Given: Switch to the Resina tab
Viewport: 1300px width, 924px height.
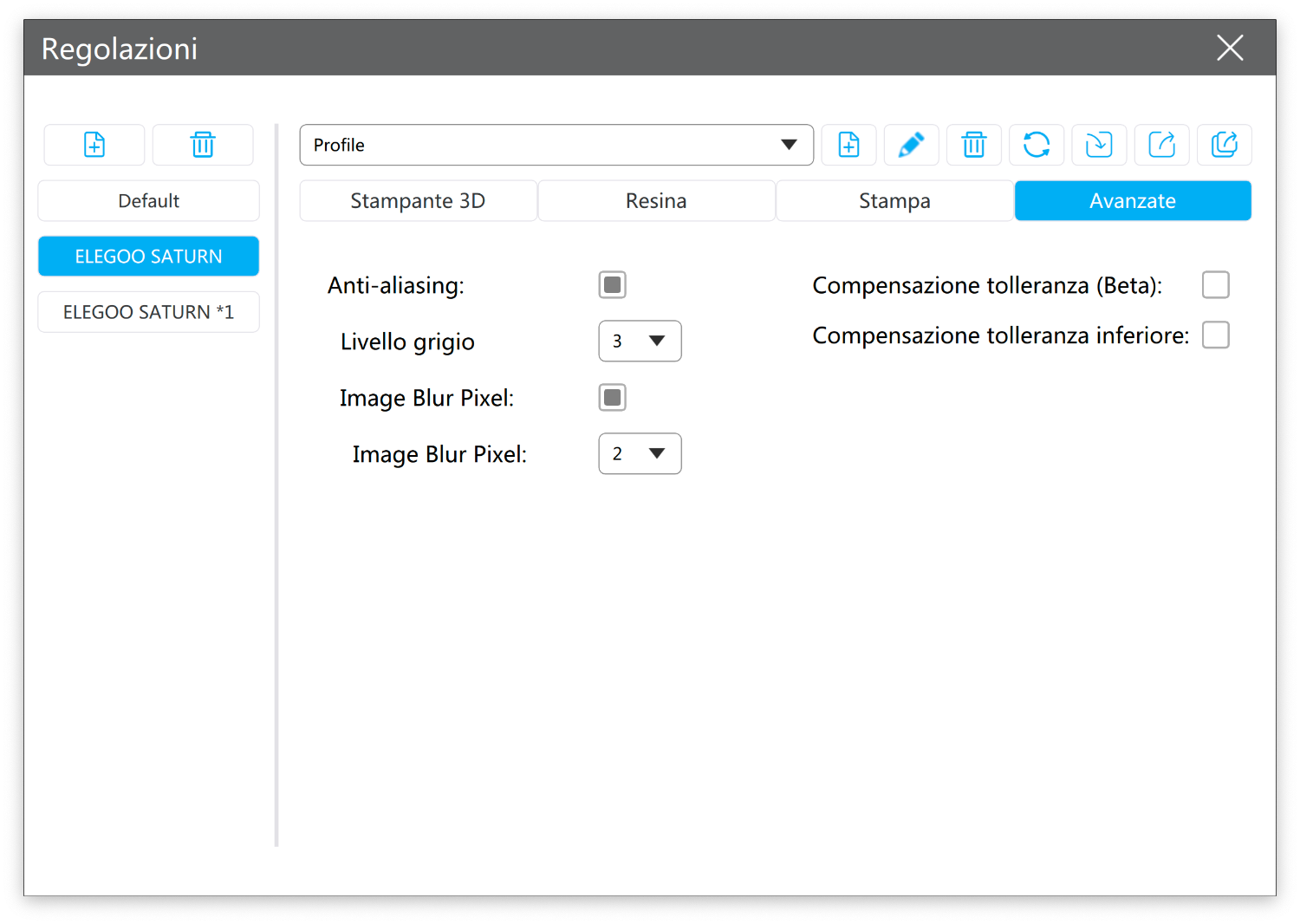Looking at the screenshot, I should coord(656,201).
